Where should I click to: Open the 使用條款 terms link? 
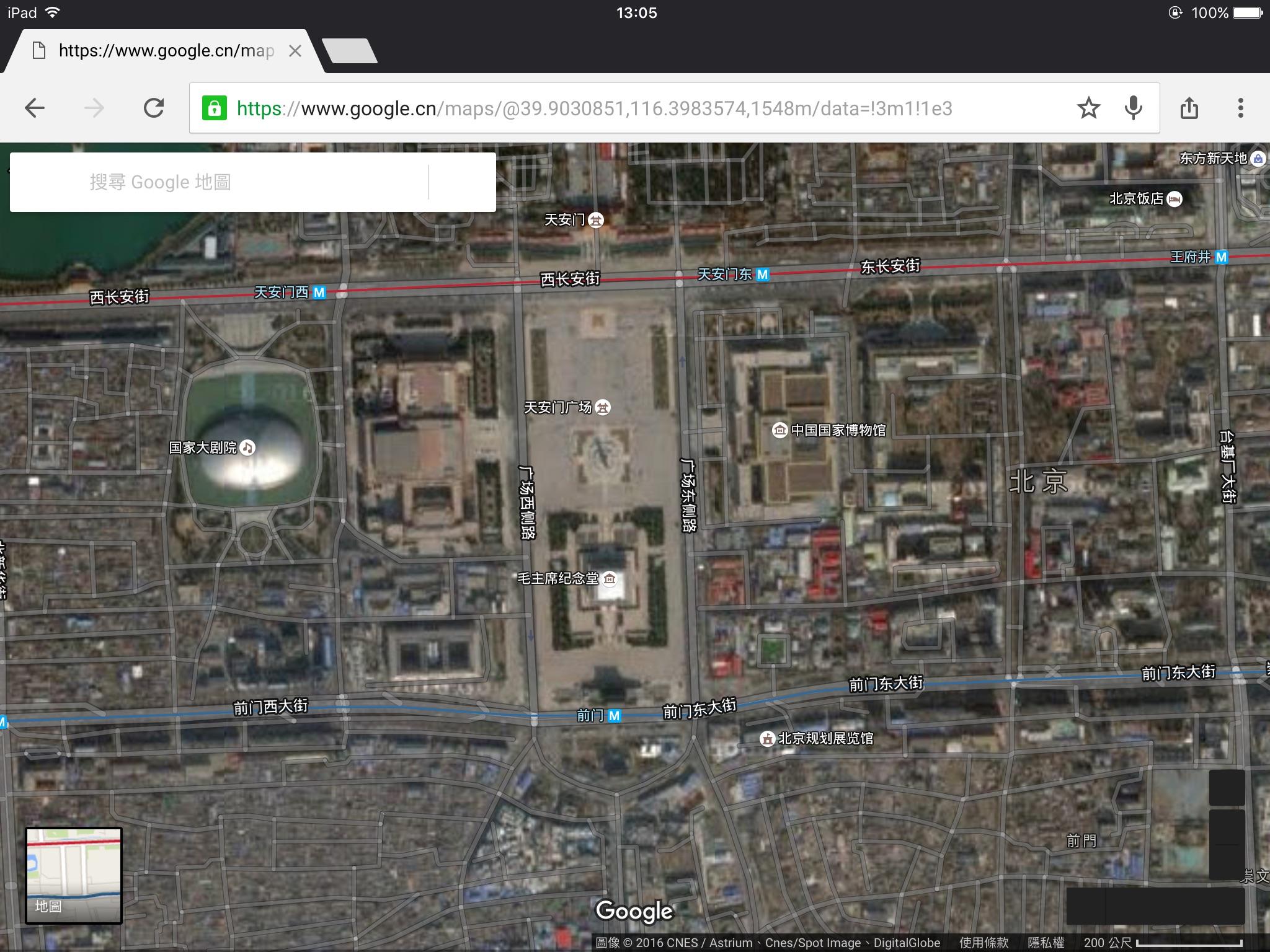tap(984, 943)
